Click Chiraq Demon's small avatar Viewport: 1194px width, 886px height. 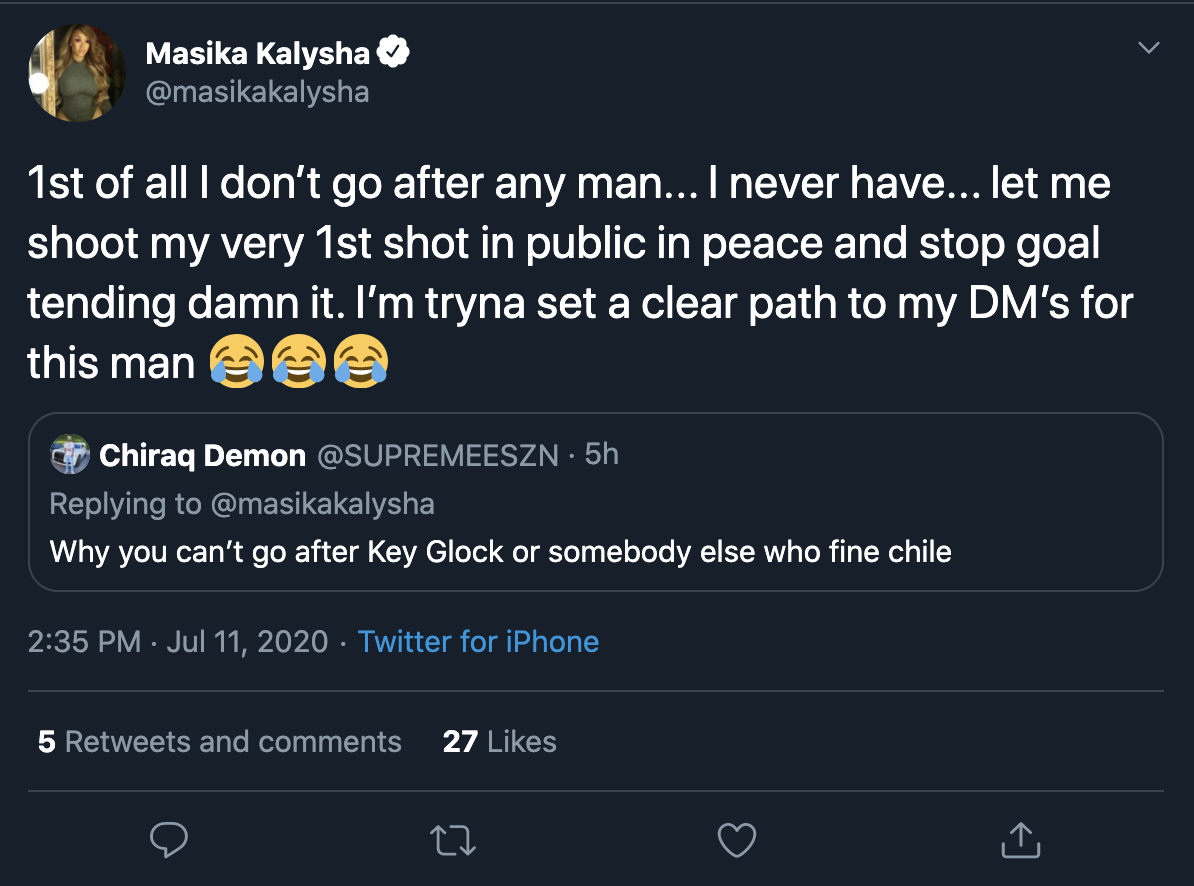pyautogui.click(x=70, y=456)
